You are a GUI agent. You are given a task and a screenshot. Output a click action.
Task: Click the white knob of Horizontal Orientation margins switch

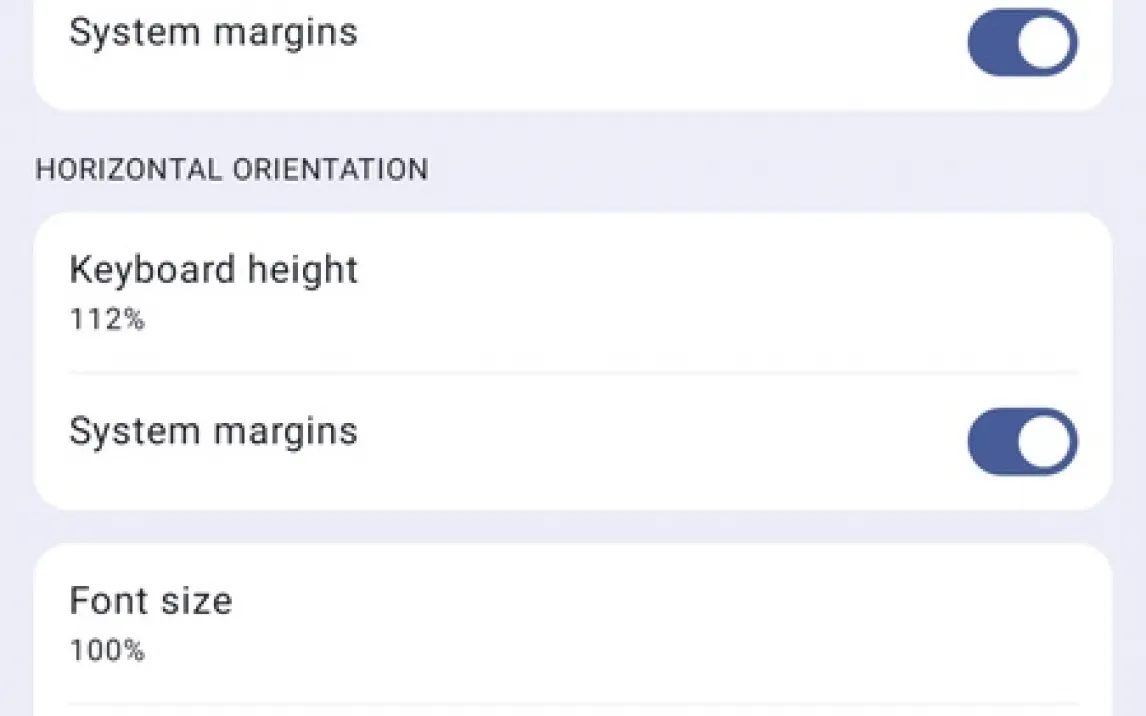(x=1045, y=441)
